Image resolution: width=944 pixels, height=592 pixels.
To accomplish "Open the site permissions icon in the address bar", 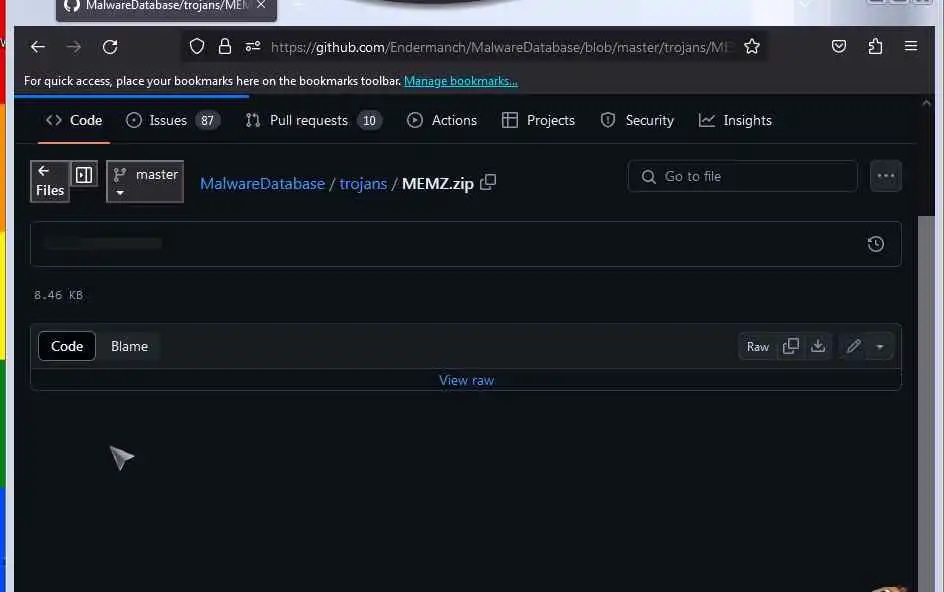I will pos(253,46).
